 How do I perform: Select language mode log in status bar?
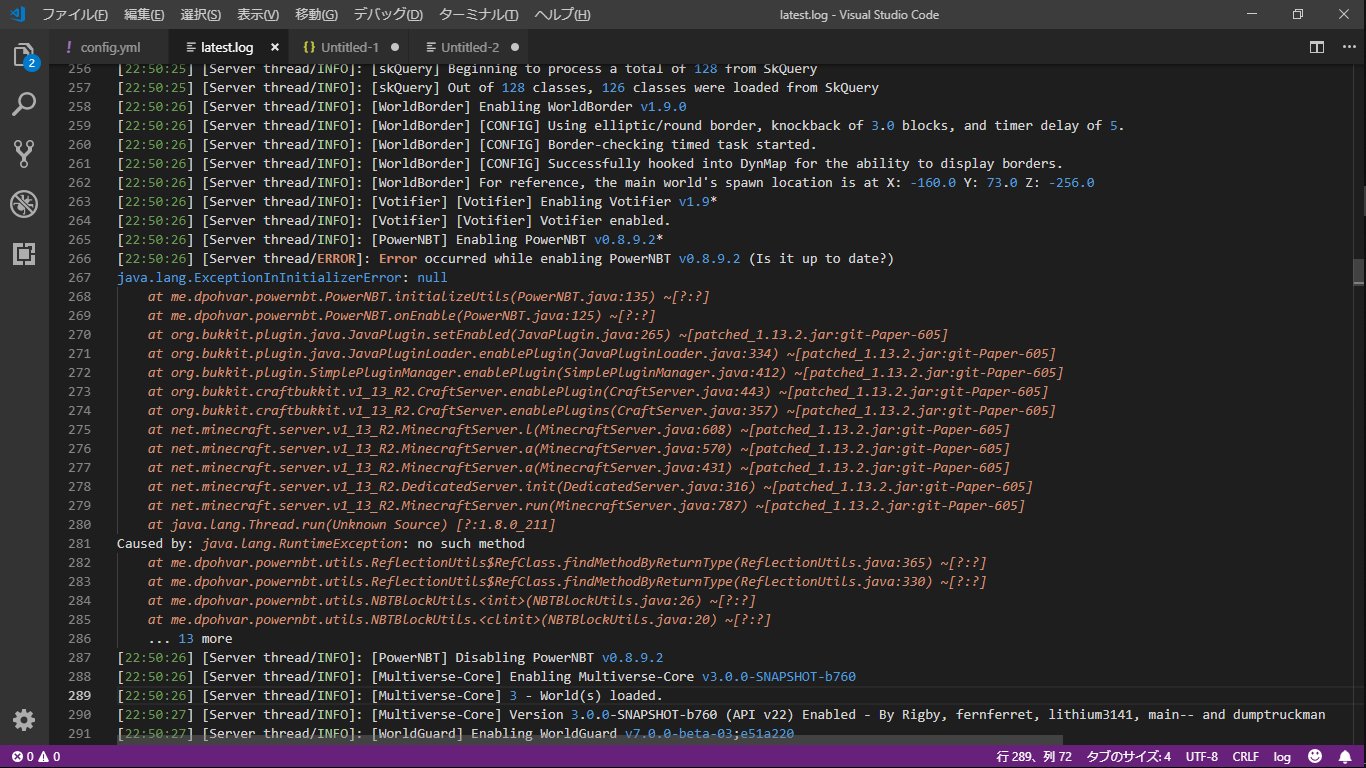[x=1282, y=757]
